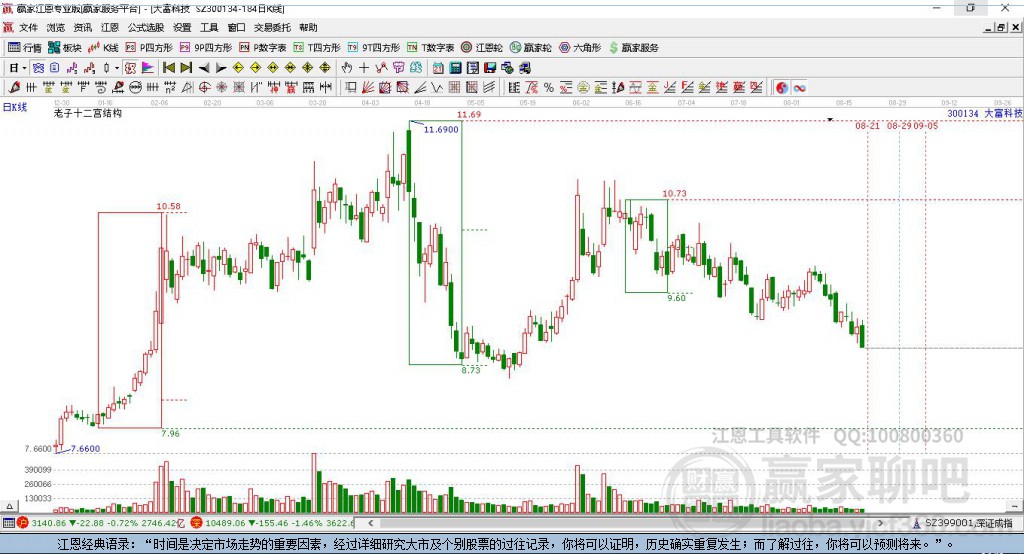
Task: Click the n² drawing tool icon
Action: pos(170,88)
